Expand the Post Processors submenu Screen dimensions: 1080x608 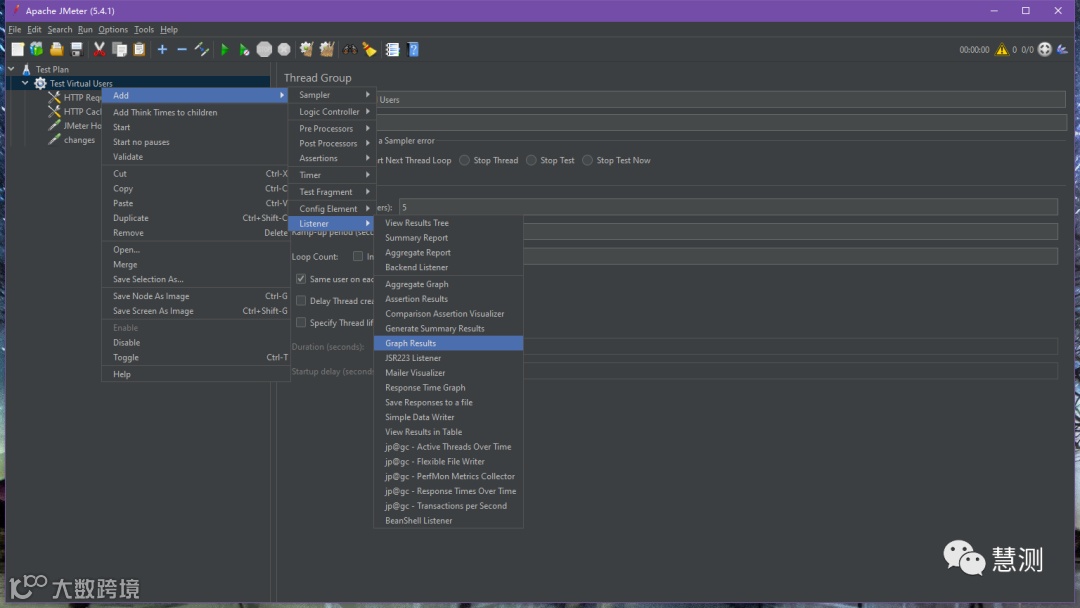(x=331, y=143)
